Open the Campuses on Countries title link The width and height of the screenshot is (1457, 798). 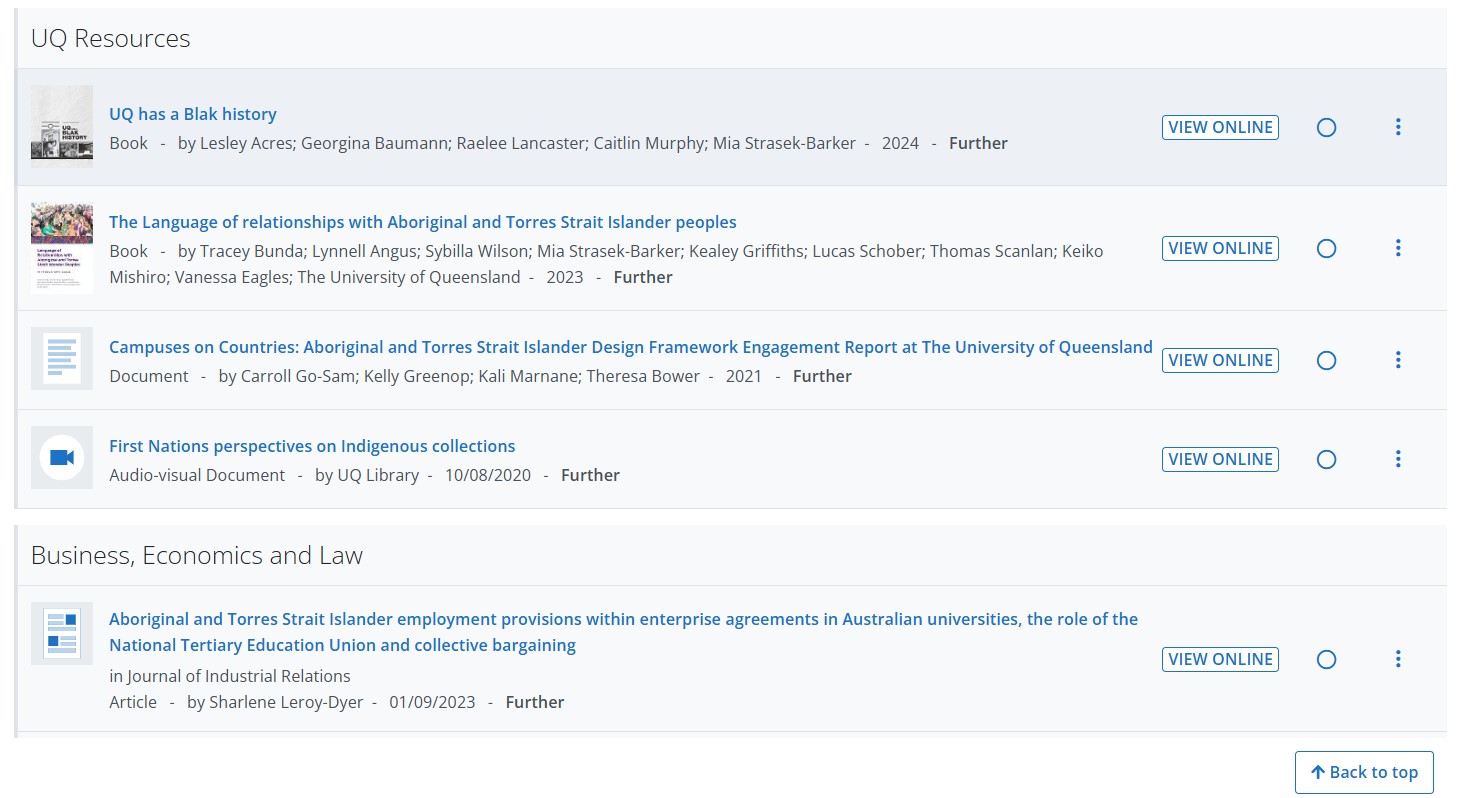630,347
